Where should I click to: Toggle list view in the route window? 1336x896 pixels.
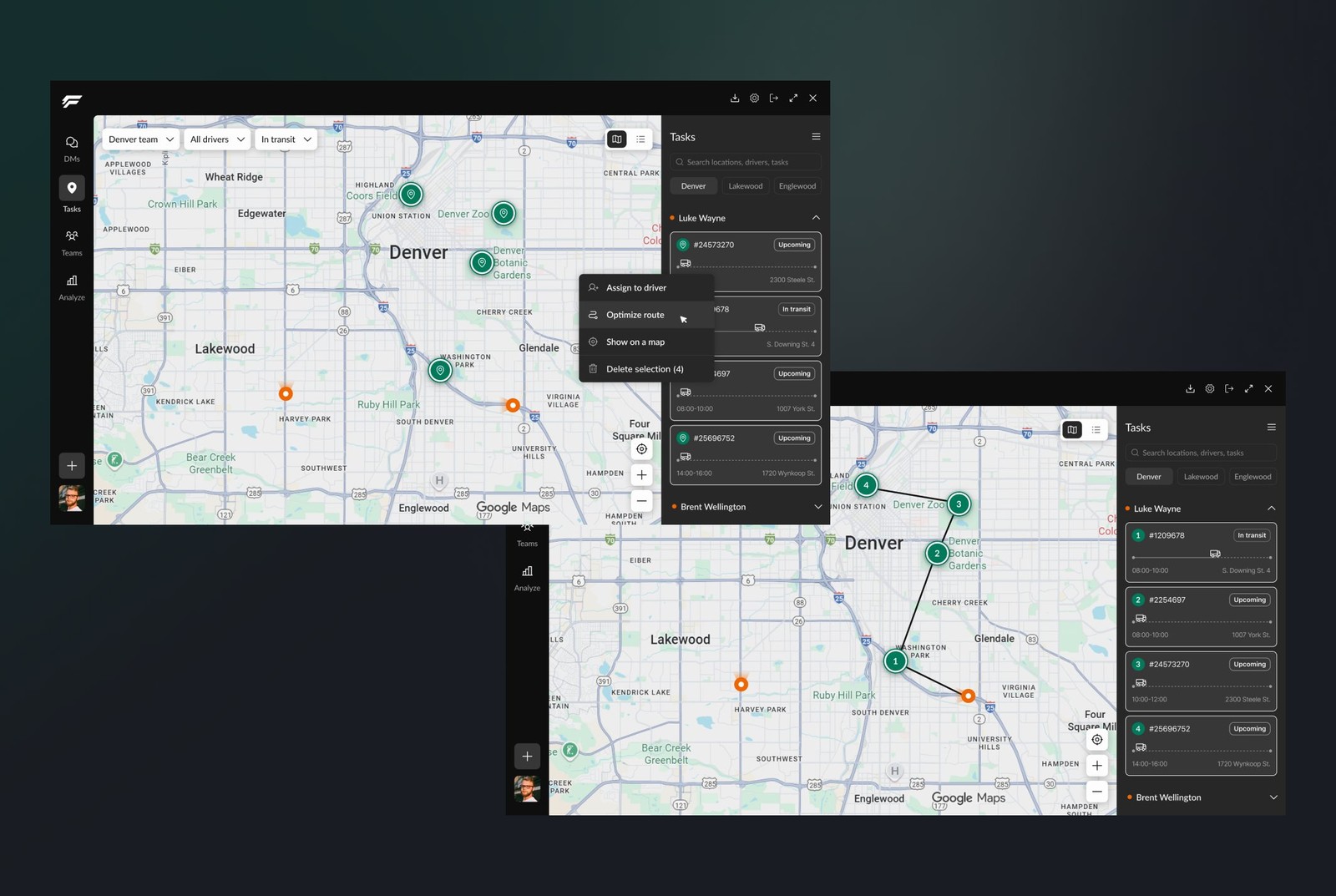(x=1096, y=429)
